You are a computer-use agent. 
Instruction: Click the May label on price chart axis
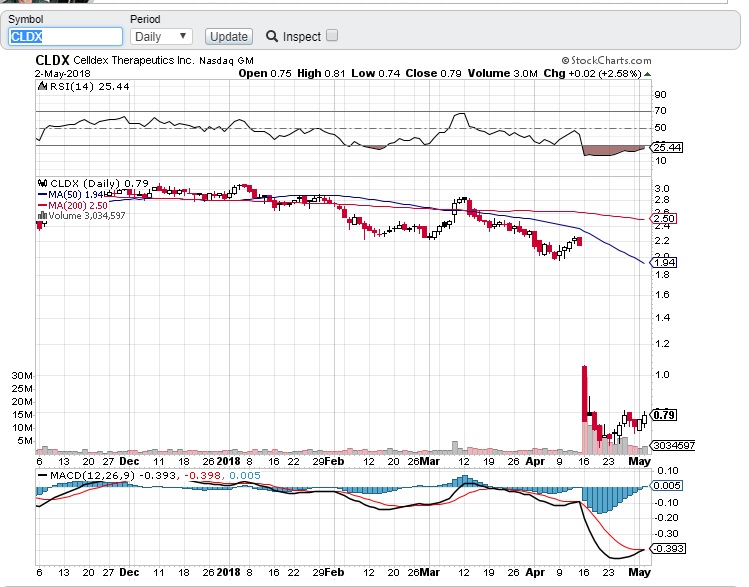point(639,461)
